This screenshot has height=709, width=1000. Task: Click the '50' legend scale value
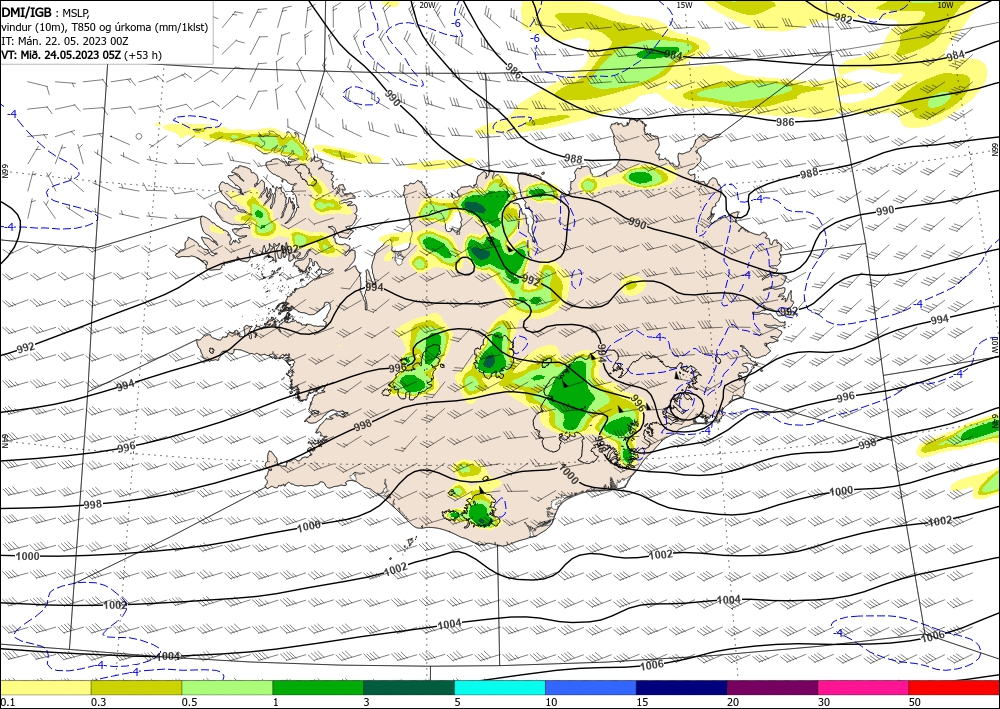915,702
